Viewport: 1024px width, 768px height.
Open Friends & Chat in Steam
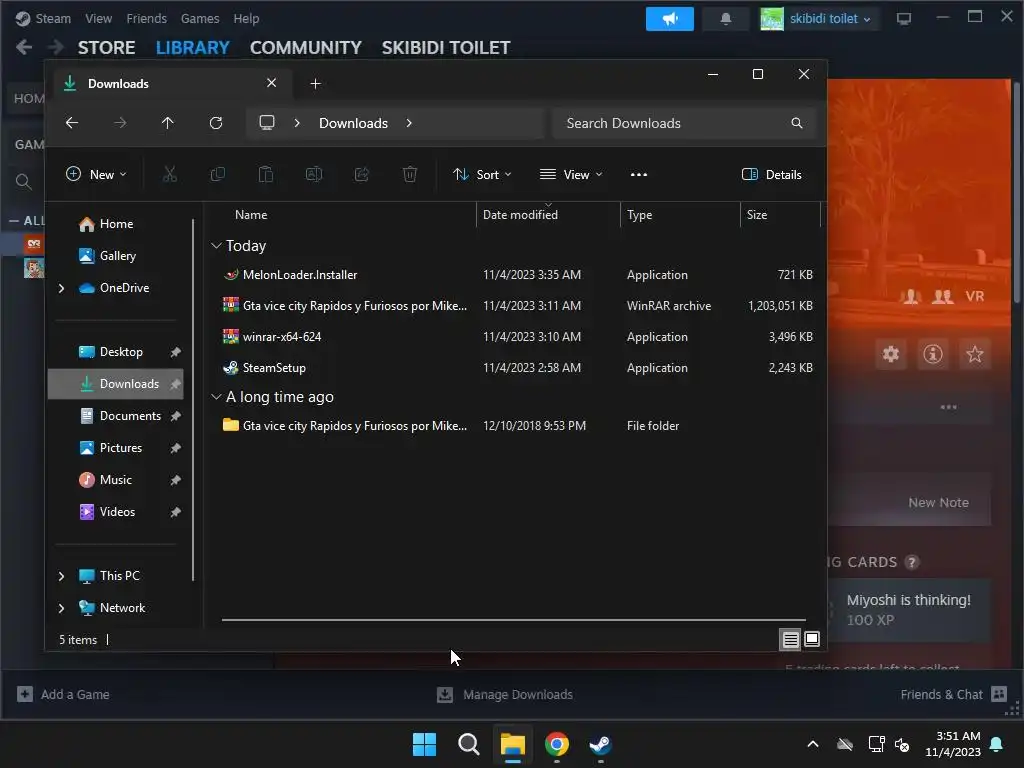click(953, 694)
